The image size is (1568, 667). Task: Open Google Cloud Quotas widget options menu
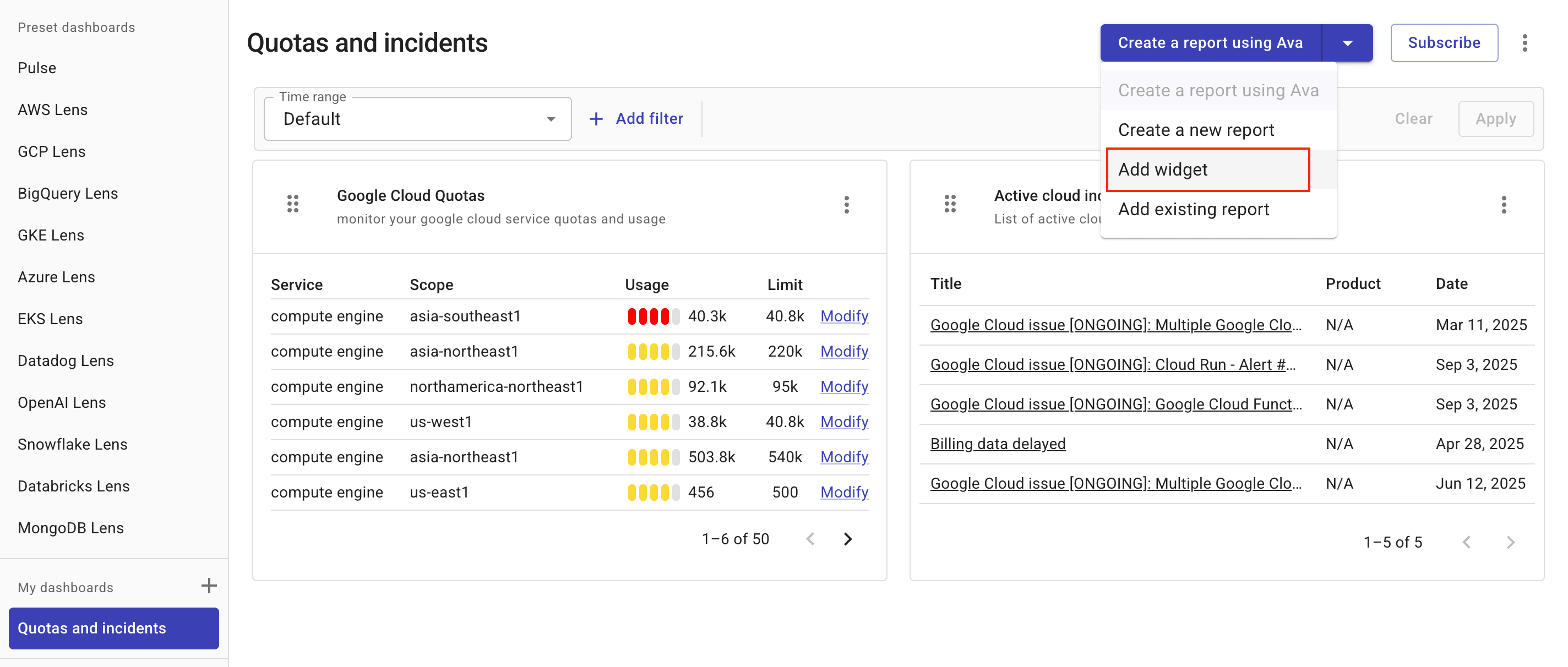tap(846, 205)
